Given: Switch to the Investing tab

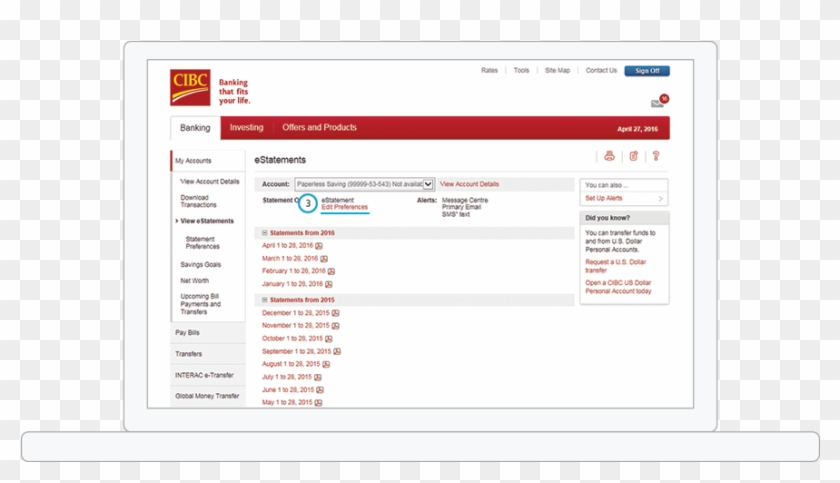Looking at the screenshot, I should coord(246,127).
